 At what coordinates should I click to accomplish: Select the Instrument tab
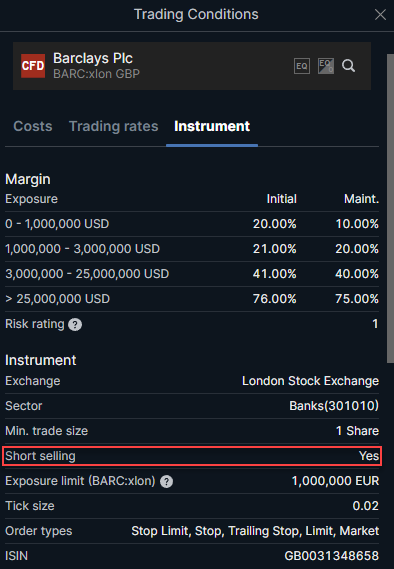tap(212, 126)
